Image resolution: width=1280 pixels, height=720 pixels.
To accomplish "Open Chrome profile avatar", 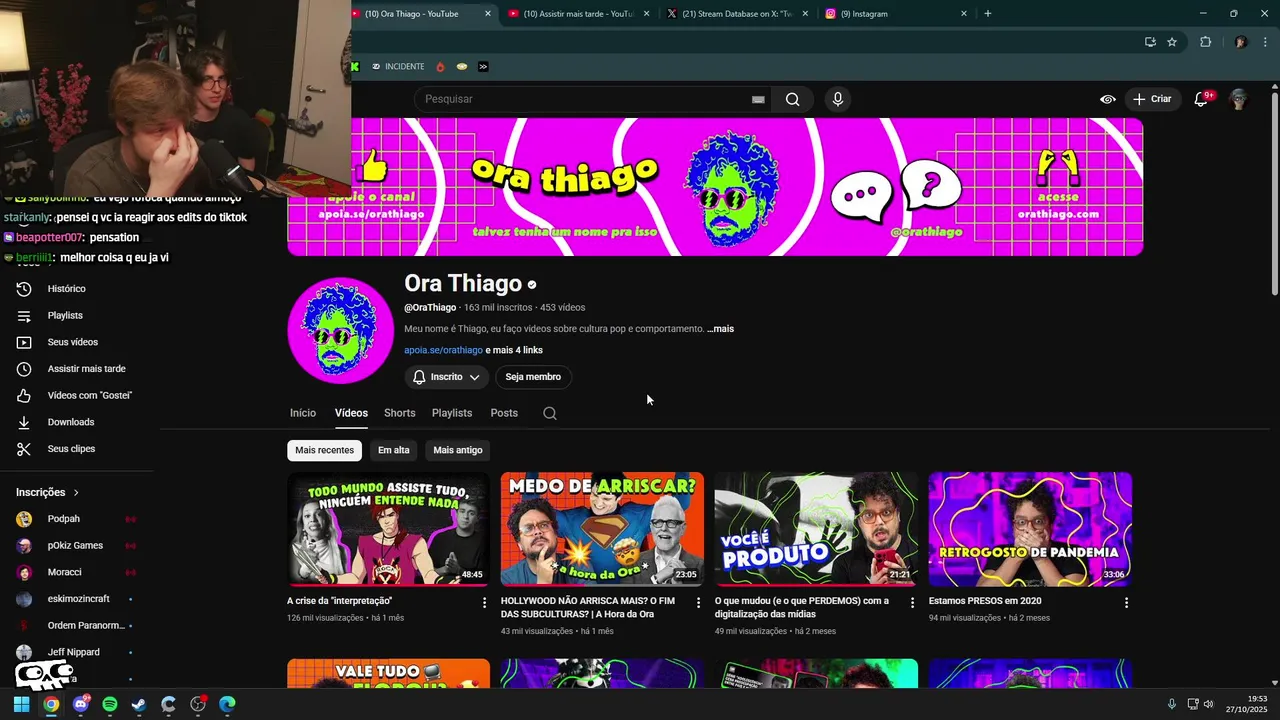I will 1240,42.
